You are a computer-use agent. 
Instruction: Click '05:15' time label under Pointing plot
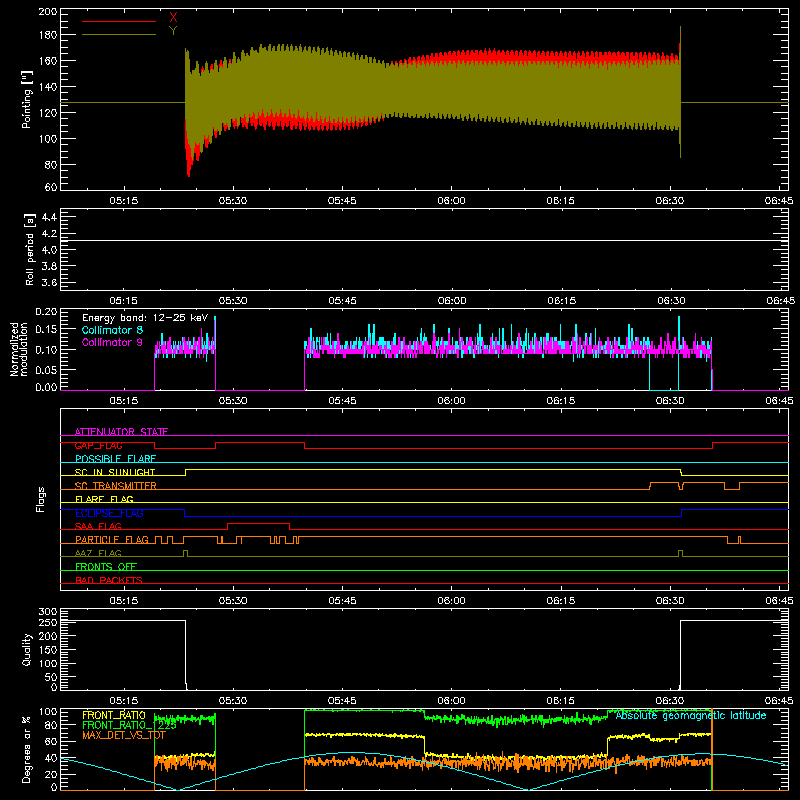[x=123, y=201]
